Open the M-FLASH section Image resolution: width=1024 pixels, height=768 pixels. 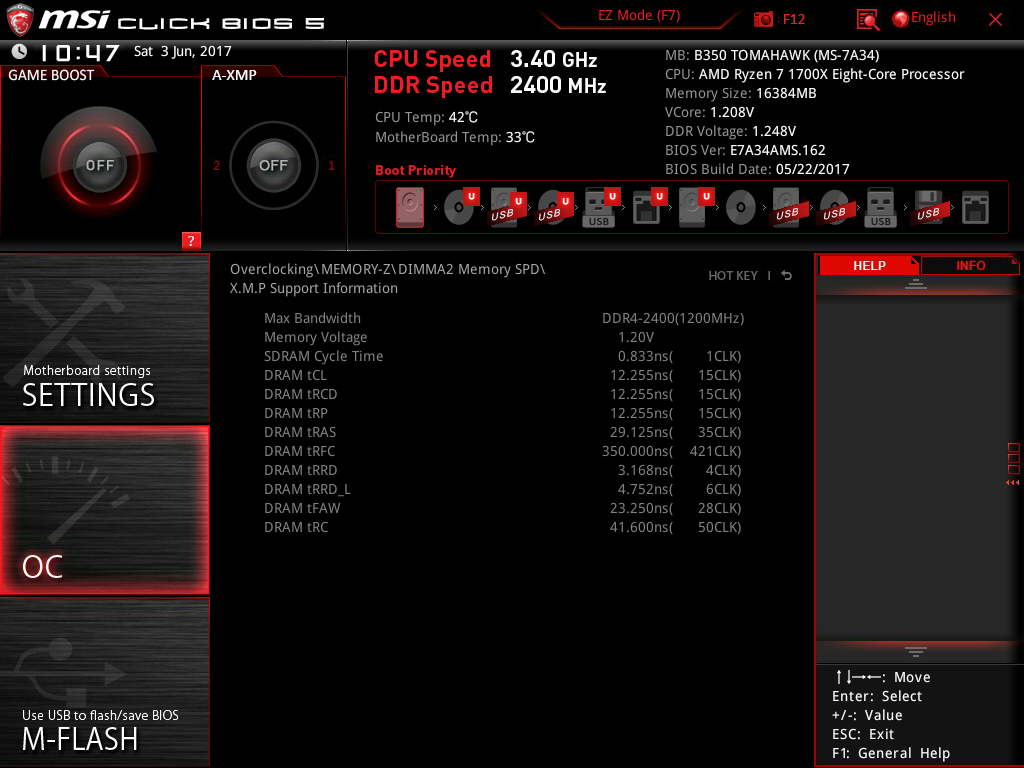tap(104, 682)
